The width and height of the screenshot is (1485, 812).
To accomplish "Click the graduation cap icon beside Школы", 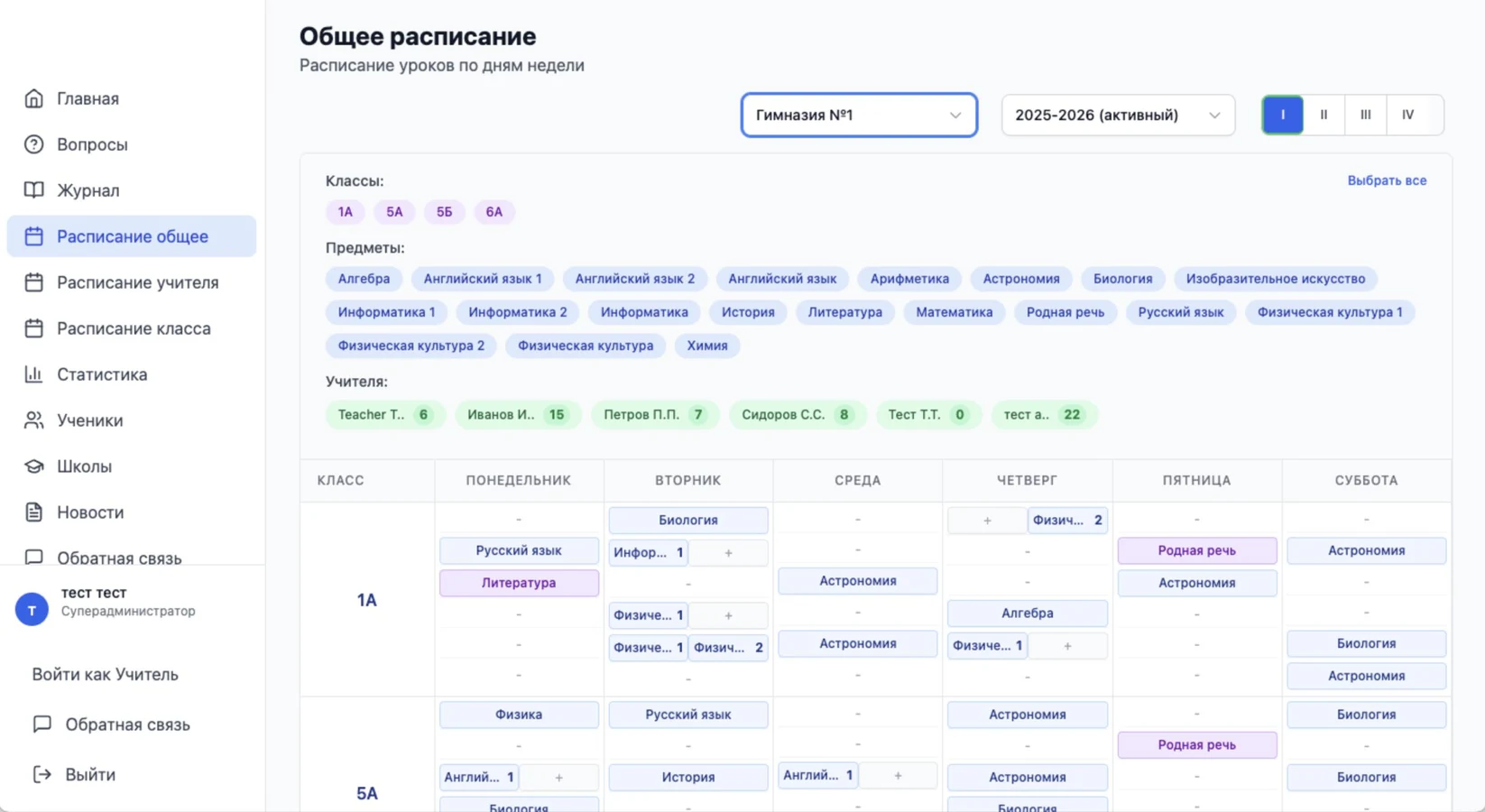I will tap(33, 466).
